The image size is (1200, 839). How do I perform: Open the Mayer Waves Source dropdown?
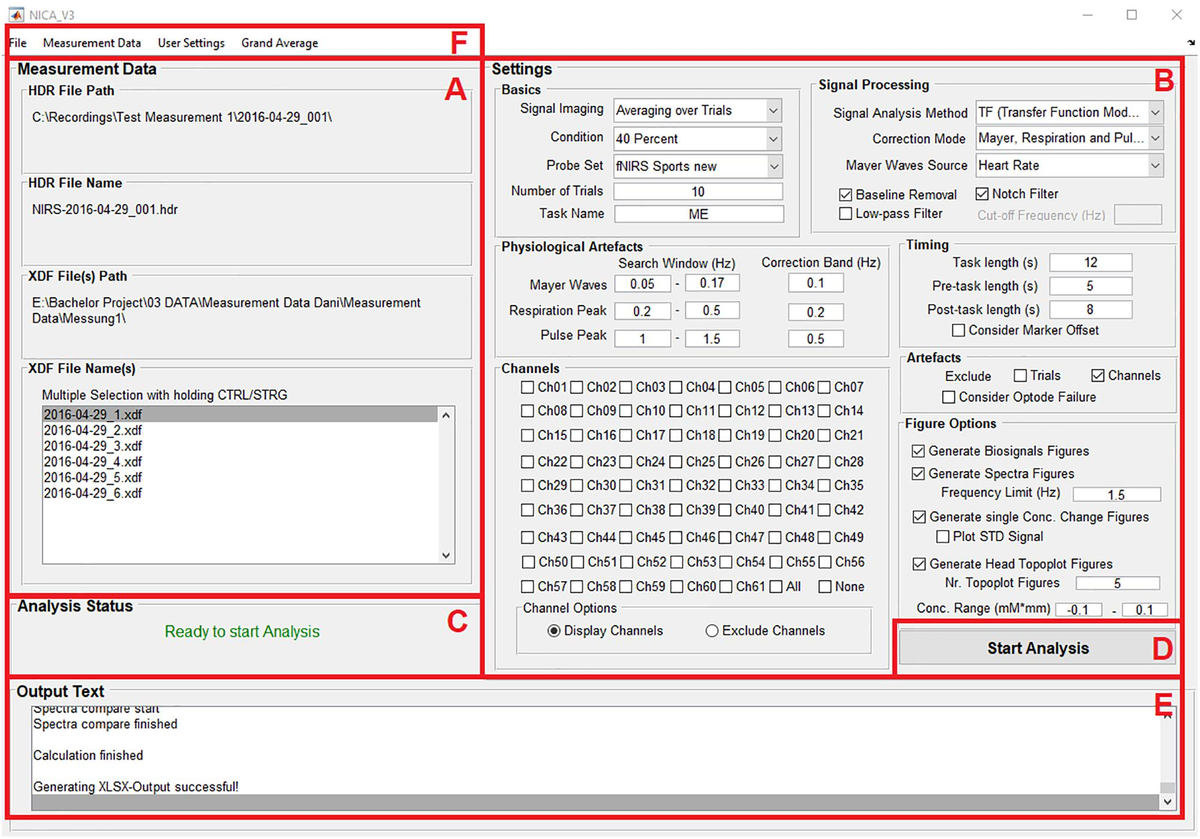pos(1155,166)
